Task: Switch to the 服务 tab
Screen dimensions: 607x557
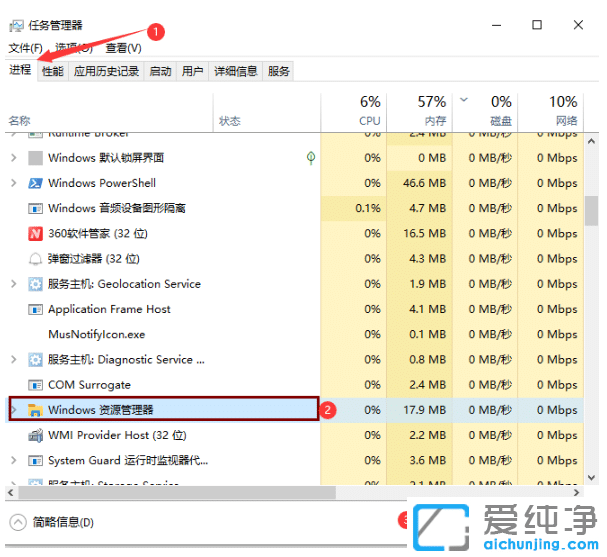Action: coord(278,71)
